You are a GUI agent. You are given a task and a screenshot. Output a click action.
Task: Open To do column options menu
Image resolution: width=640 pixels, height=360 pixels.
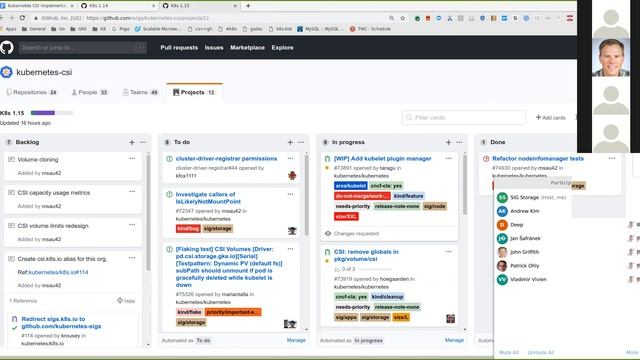pyautogui.click(x=301, y=142)
